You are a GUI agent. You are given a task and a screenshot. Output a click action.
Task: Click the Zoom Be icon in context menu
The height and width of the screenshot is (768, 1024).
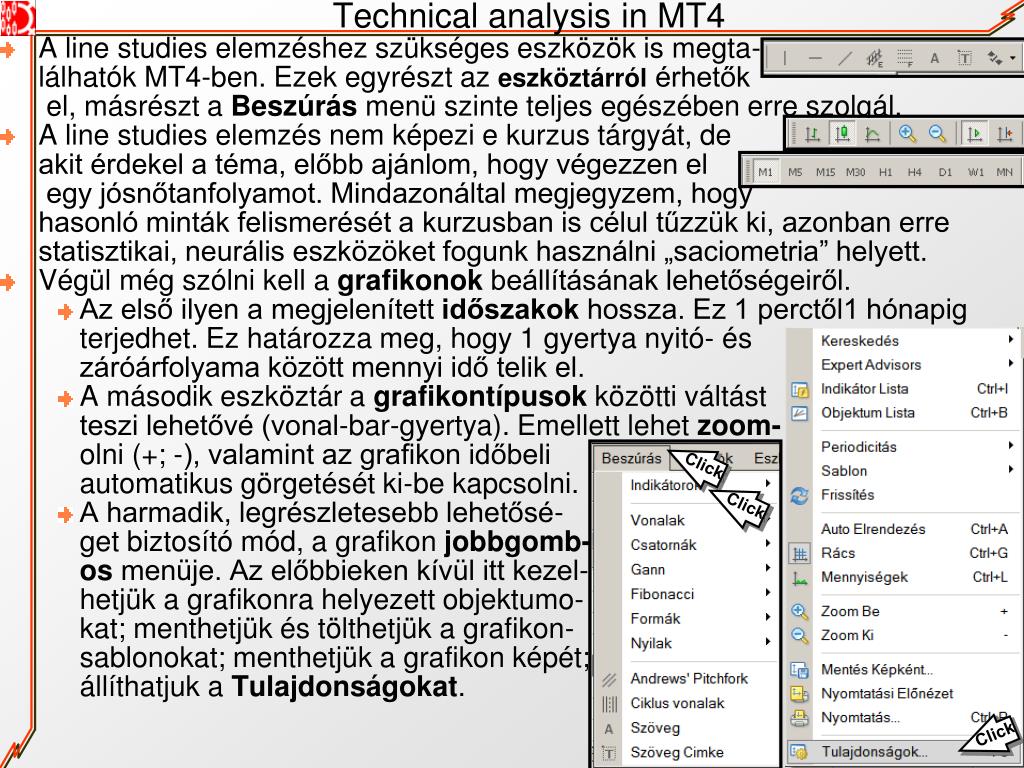[x=799, y=612]
